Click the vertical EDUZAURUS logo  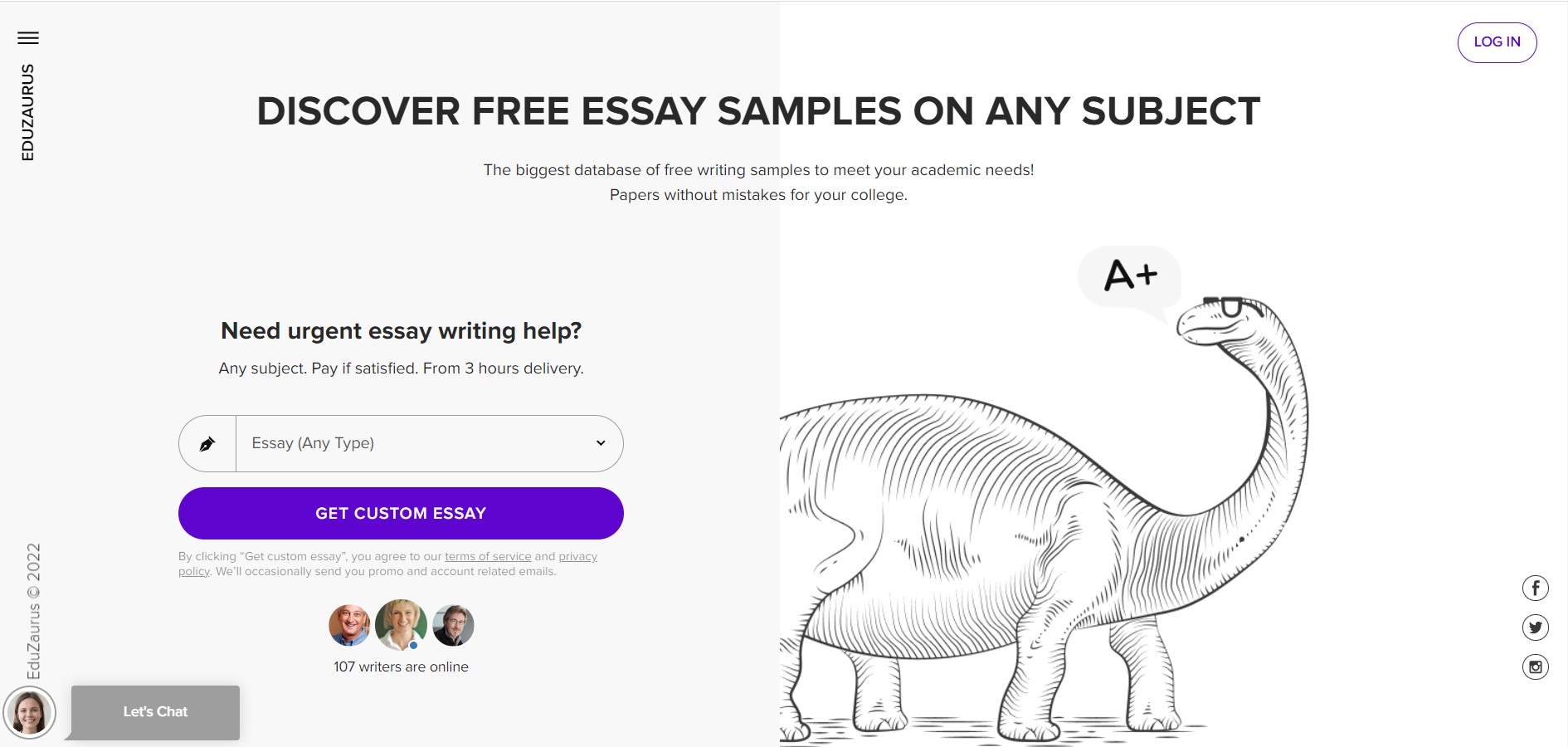click(28, 112)
